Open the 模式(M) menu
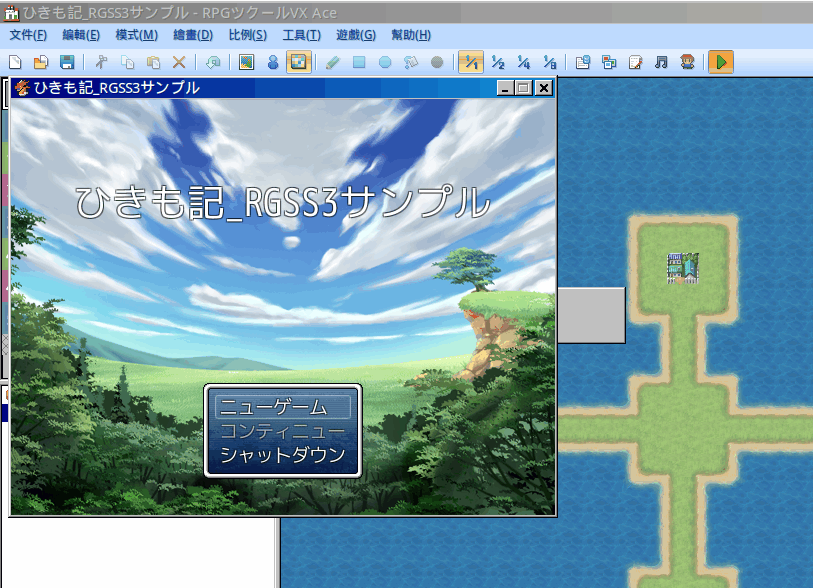The width and height of the screenshot is (813, 588). click(136, 35)
